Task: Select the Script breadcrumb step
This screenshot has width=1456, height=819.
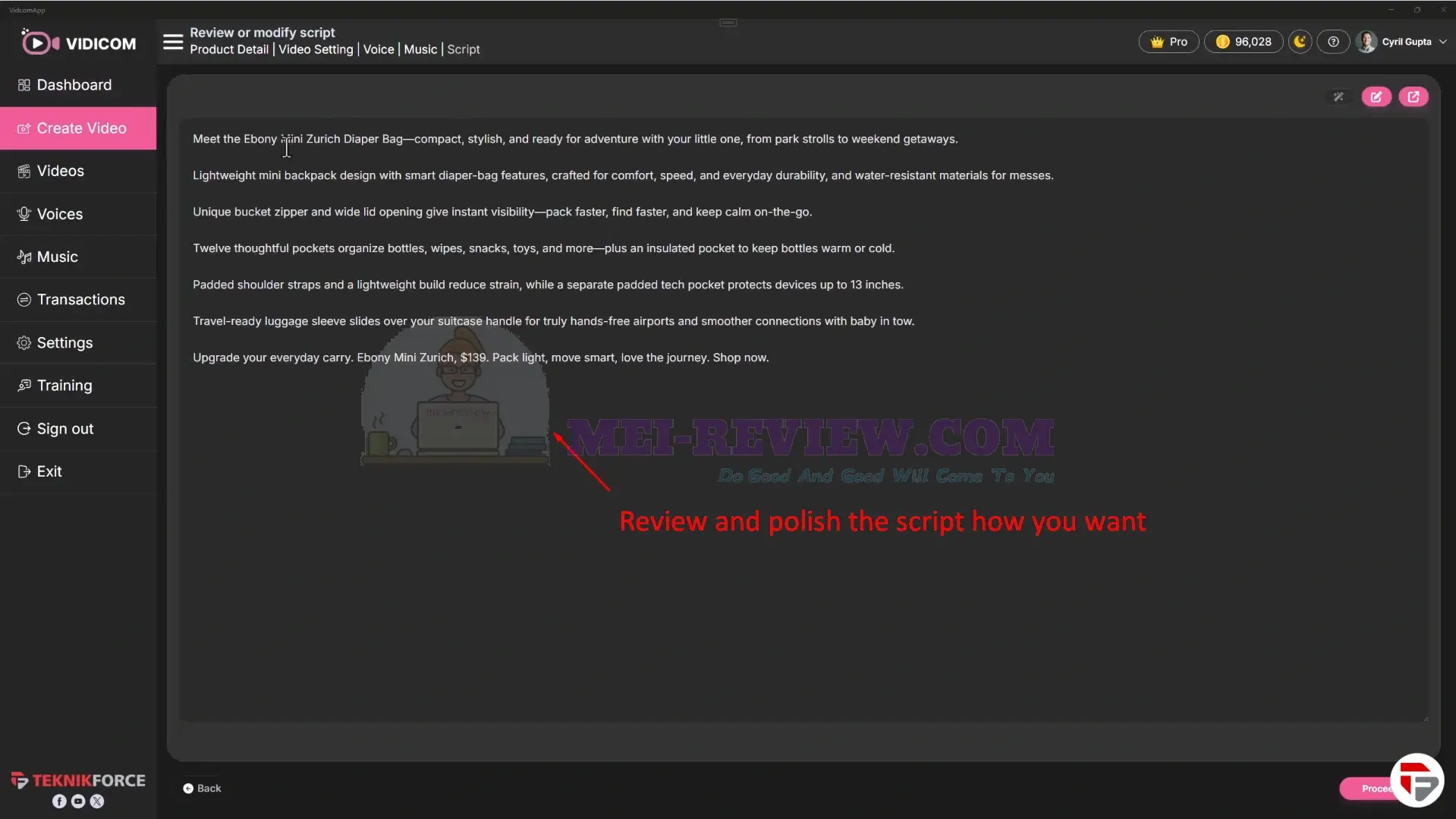Action: (464, 49)
